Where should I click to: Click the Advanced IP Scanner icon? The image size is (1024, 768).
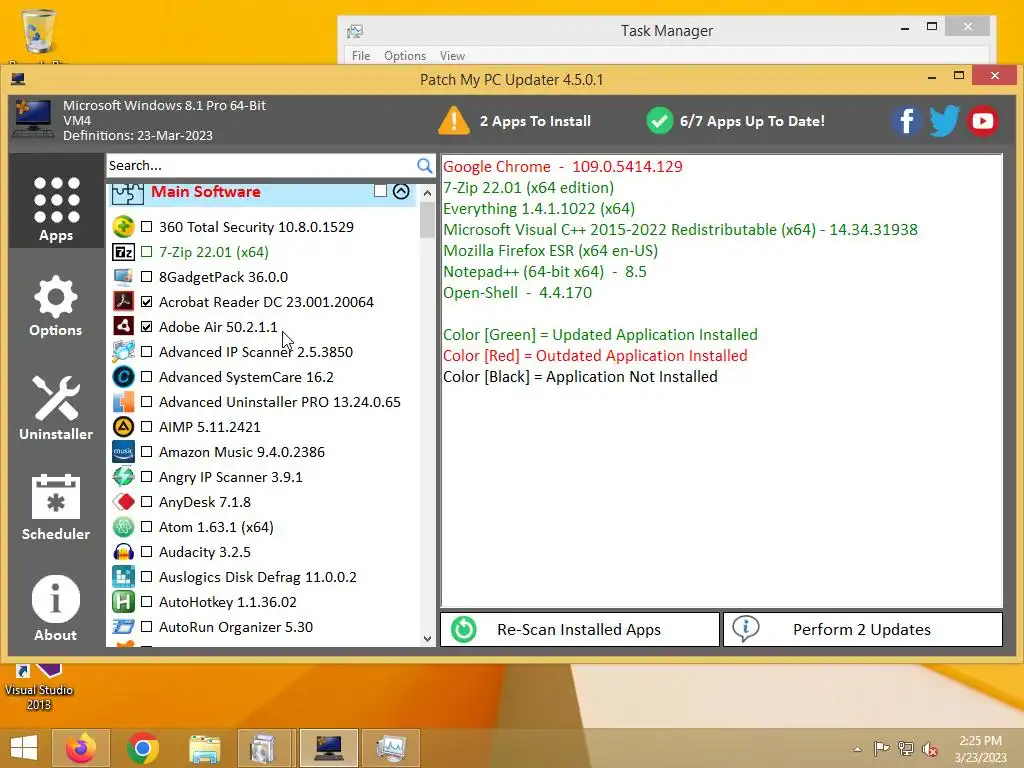(123, 352)
